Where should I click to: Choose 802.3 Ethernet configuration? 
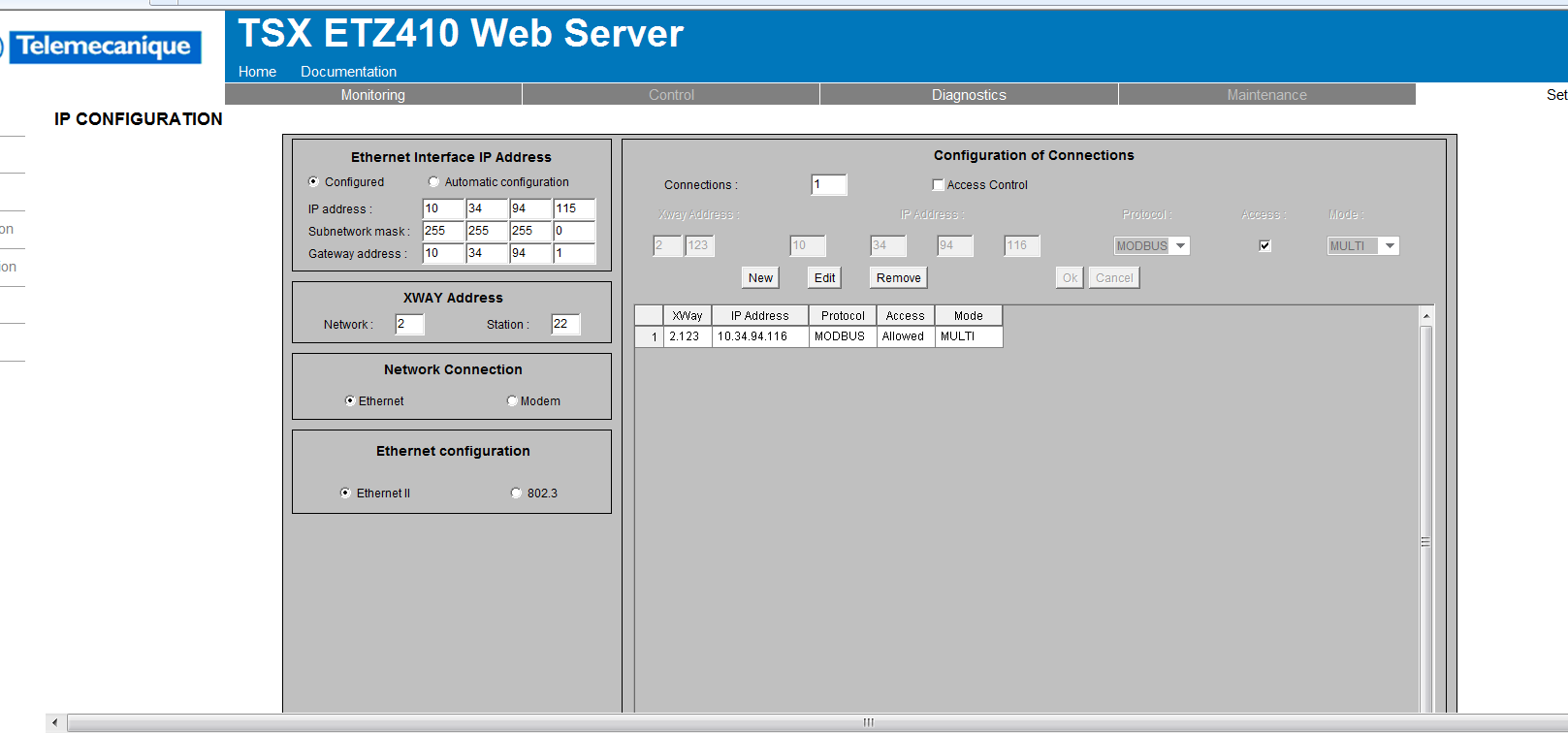[516, 494]
